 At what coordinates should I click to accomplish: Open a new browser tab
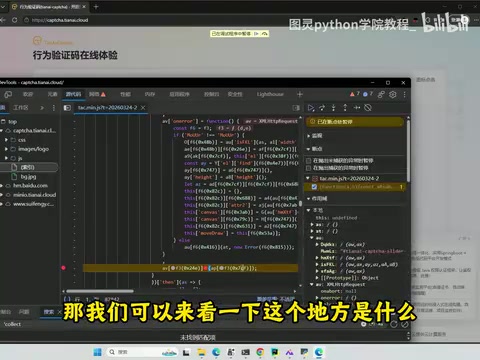pyautogui.click(x=96, y=7)
